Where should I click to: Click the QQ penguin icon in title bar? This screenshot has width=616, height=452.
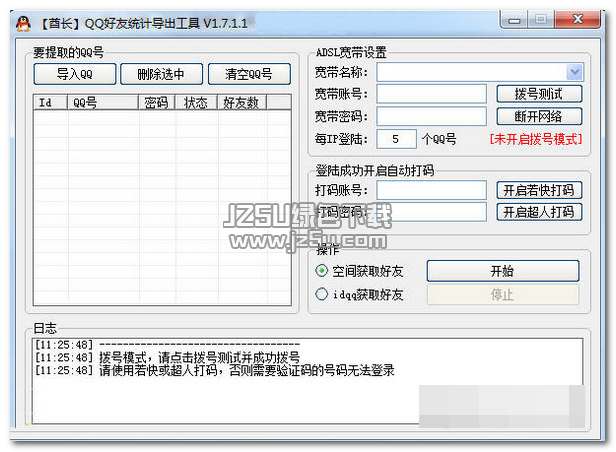click(24, 24)
